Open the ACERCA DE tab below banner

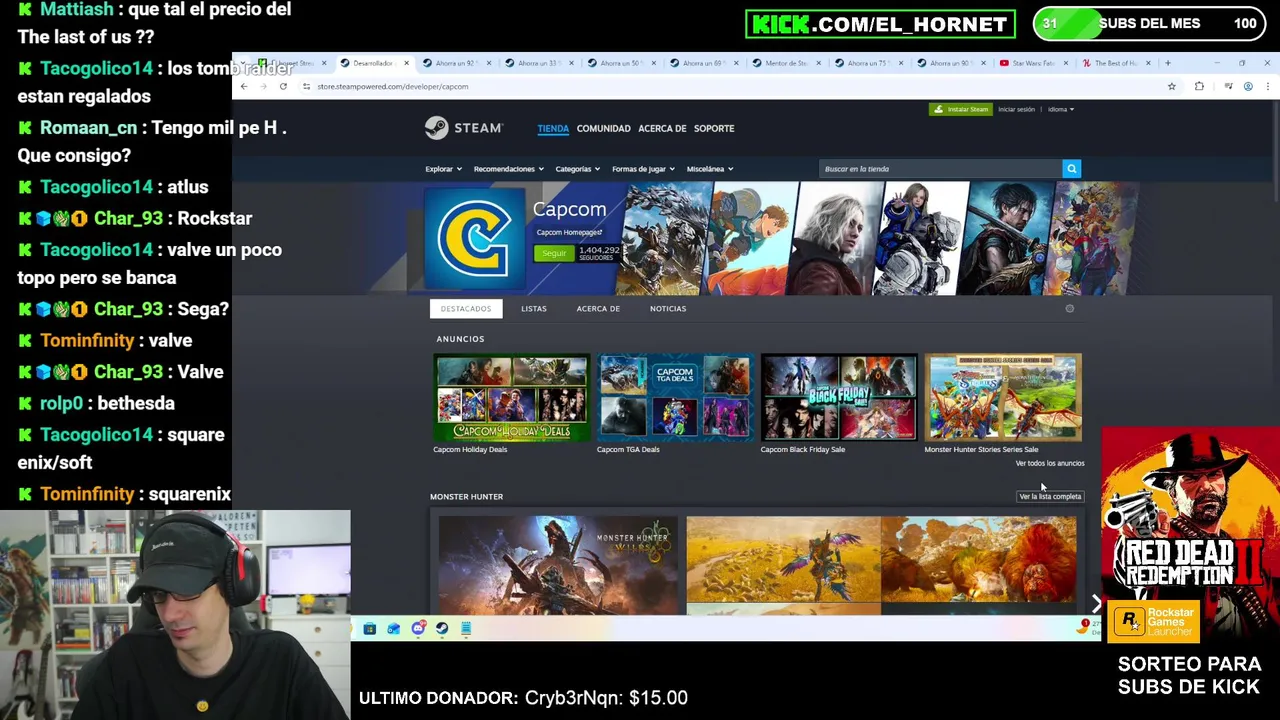click(598, 309)
